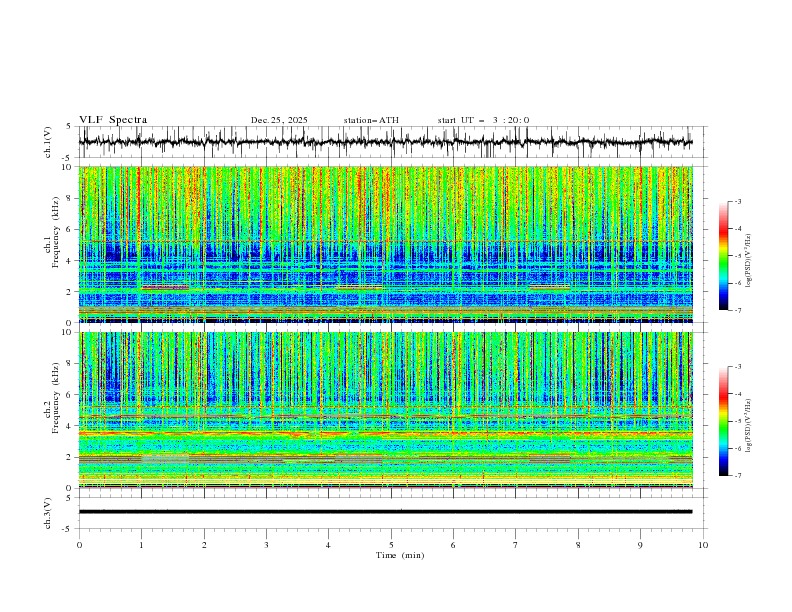Click the ch.1 voltage waveform trace panel

[390, 142]
